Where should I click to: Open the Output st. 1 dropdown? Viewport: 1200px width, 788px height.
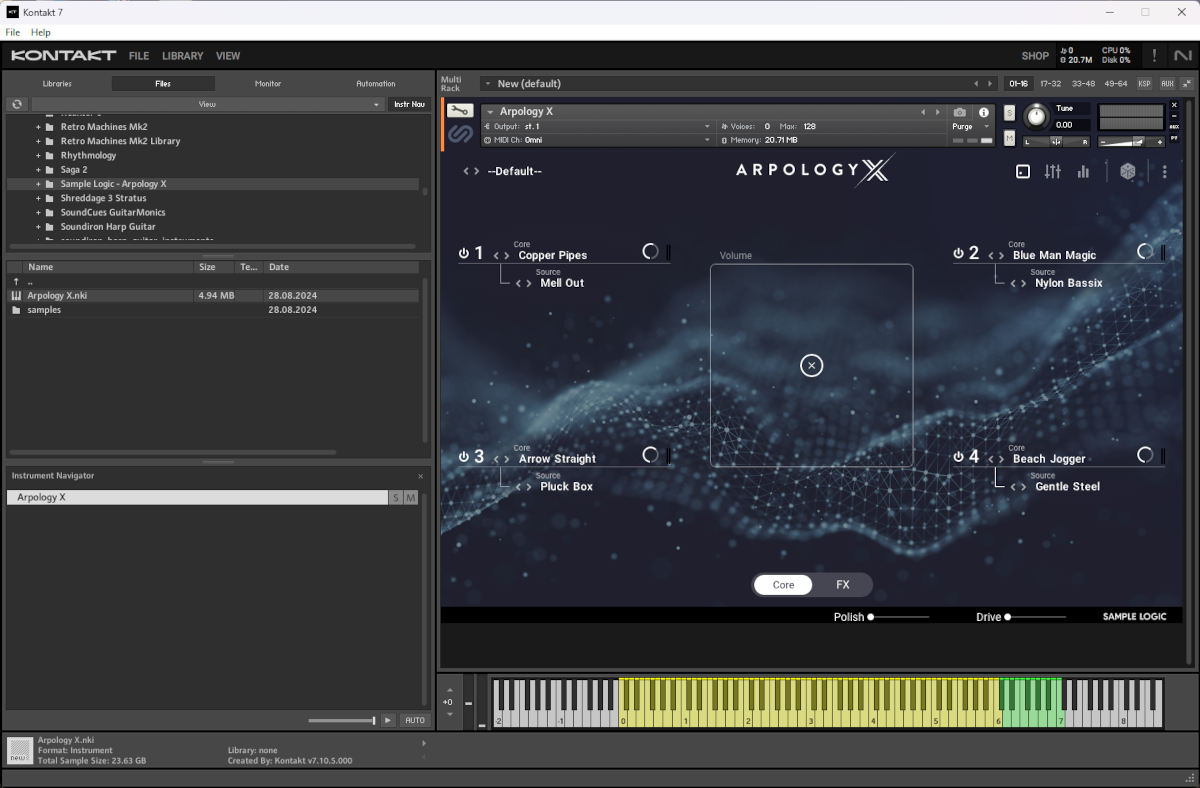point(598,127)
